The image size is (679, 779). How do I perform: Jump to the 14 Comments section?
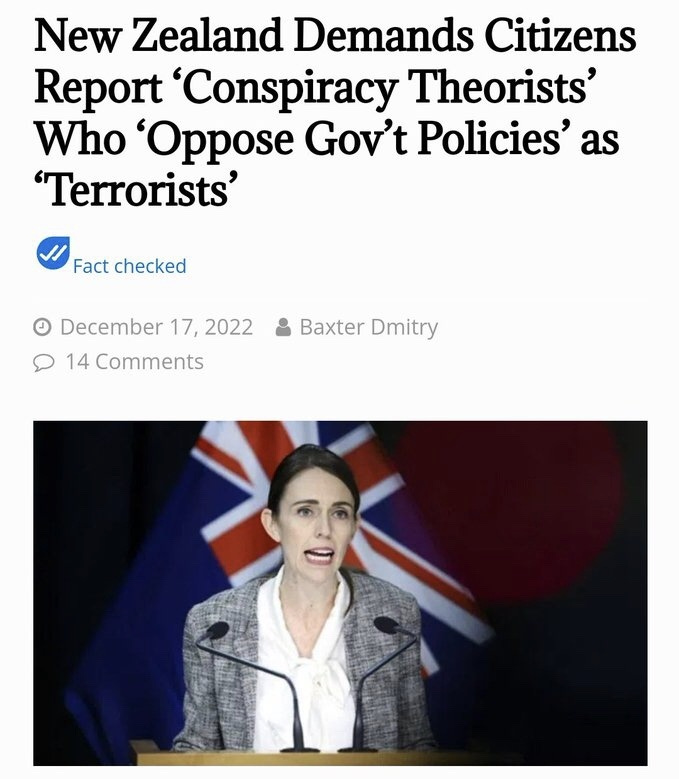pos(135,362)
